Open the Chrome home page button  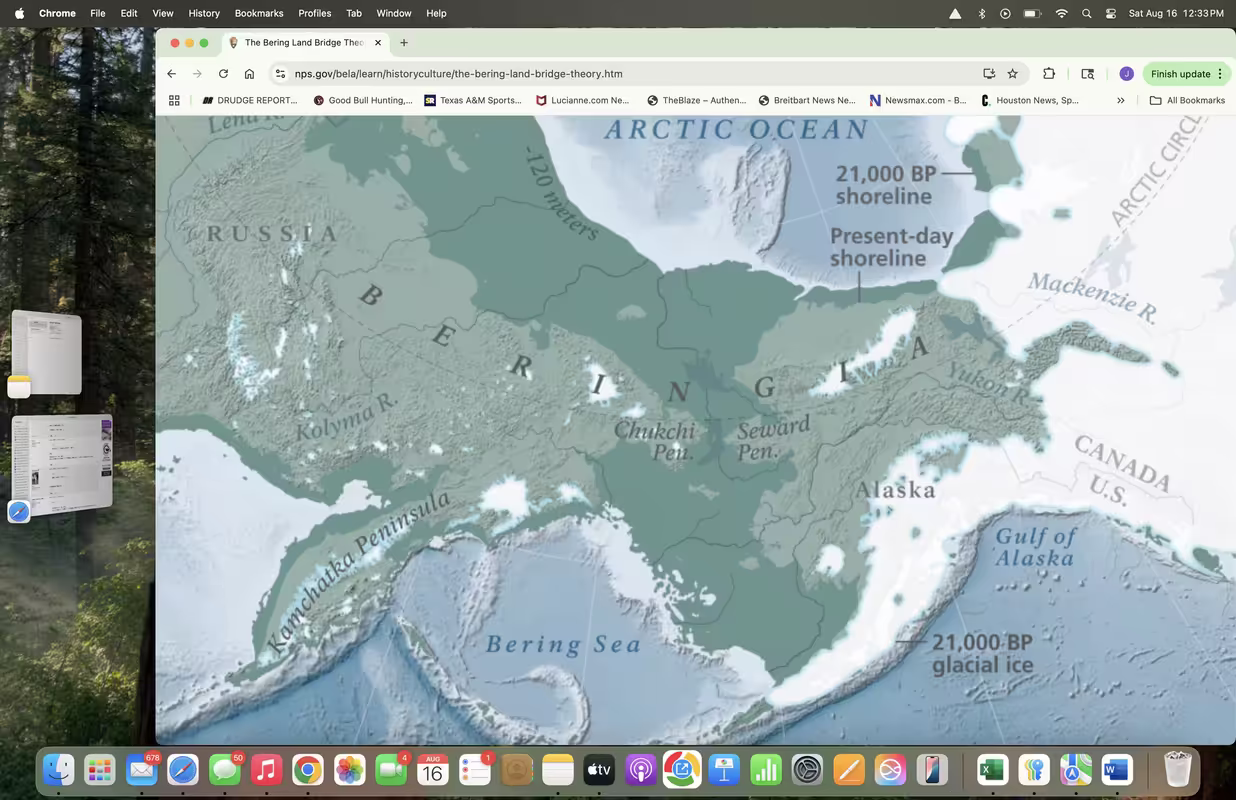(249, 74)
